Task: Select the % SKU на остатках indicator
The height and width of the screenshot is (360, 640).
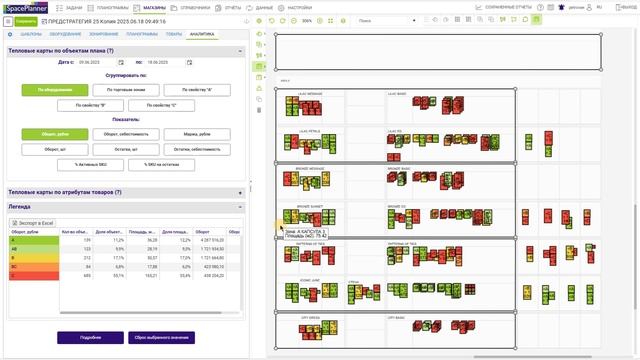Action: point(162,165)
